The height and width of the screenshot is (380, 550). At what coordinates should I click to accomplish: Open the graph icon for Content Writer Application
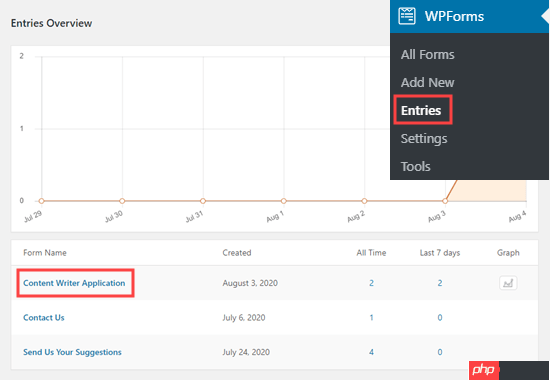coord(508,283)
